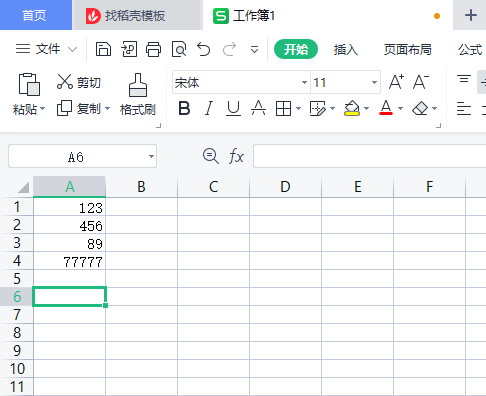Open the Paste options dropdown arrow

tap(42, 109)
